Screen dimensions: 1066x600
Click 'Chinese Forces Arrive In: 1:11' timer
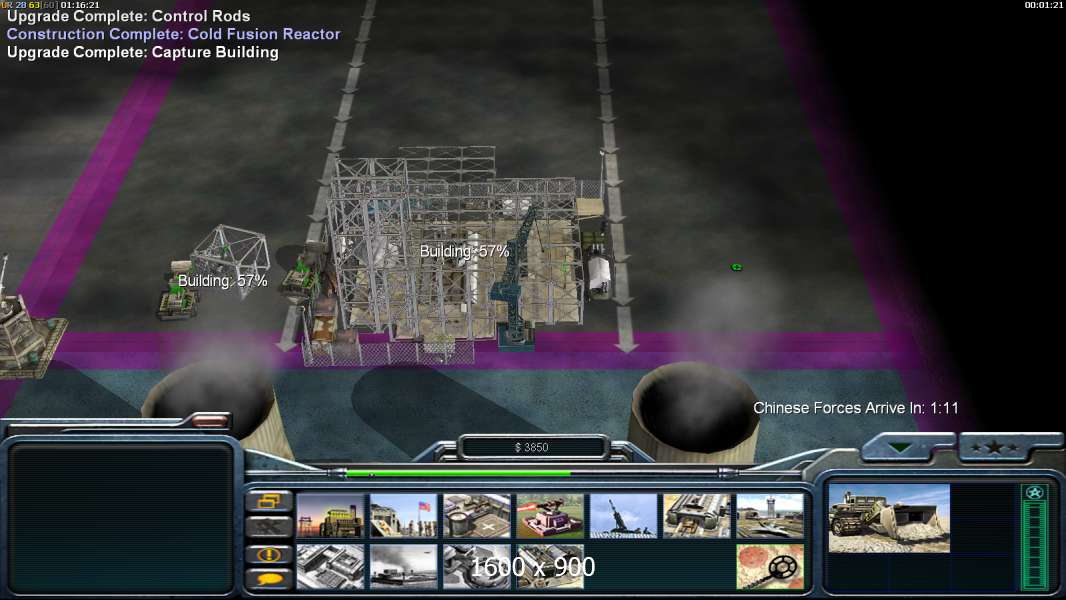[x=856, y=408]
